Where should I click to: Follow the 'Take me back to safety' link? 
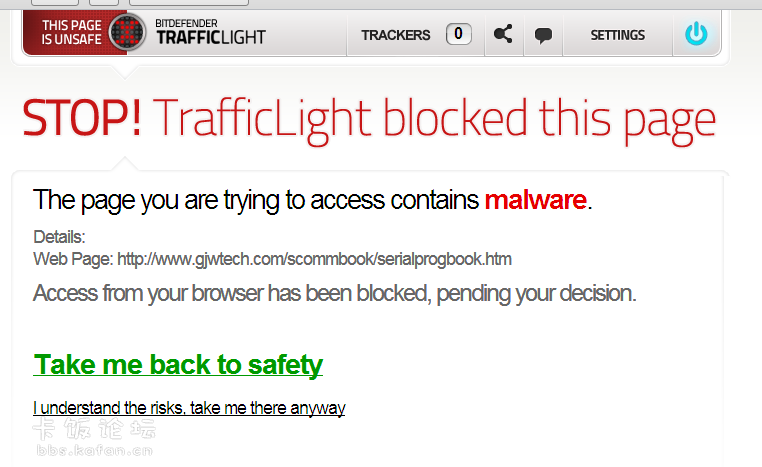point(178,364)
